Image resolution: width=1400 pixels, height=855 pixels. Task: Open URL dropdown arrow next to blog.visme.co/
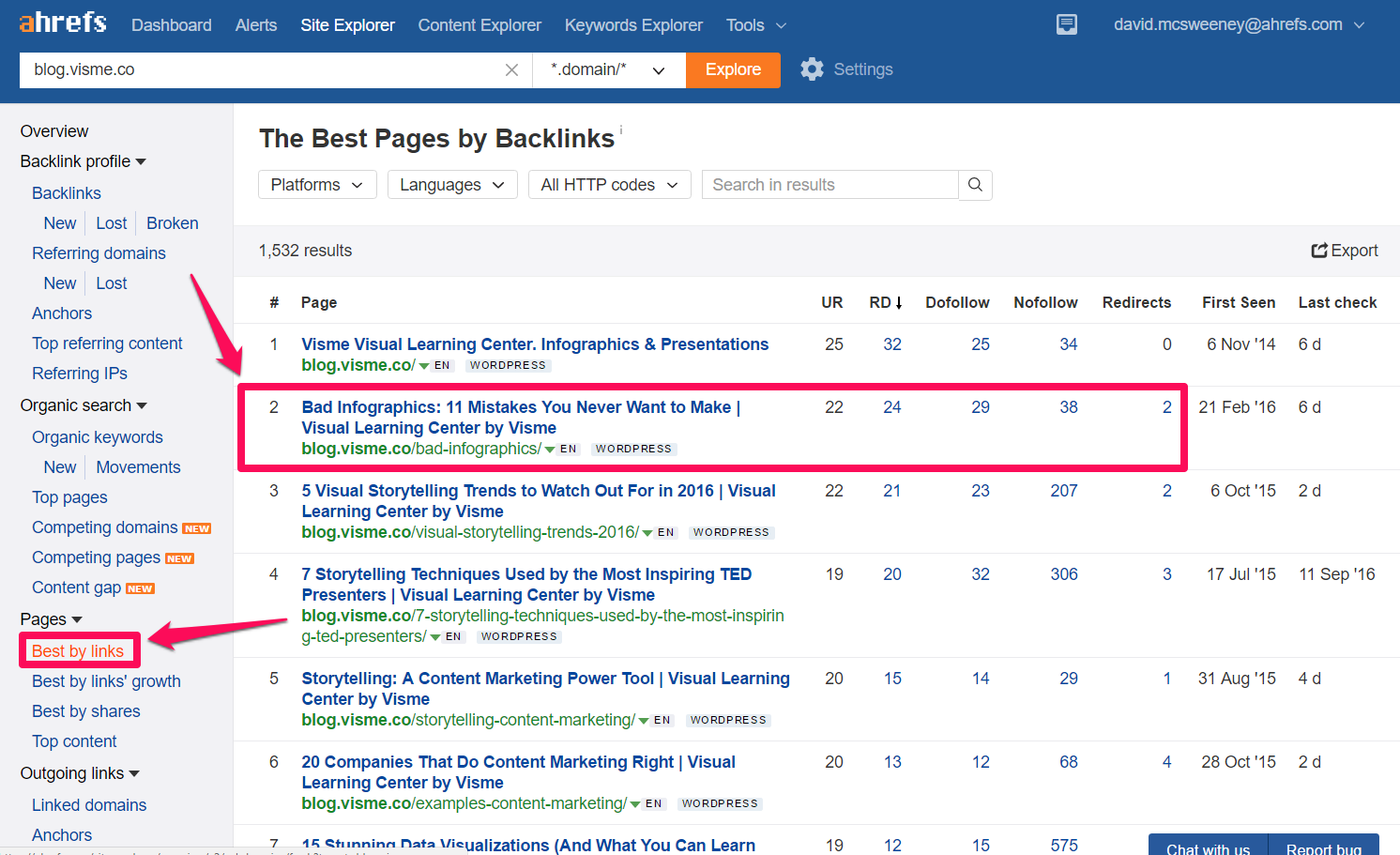click(424, 366)
